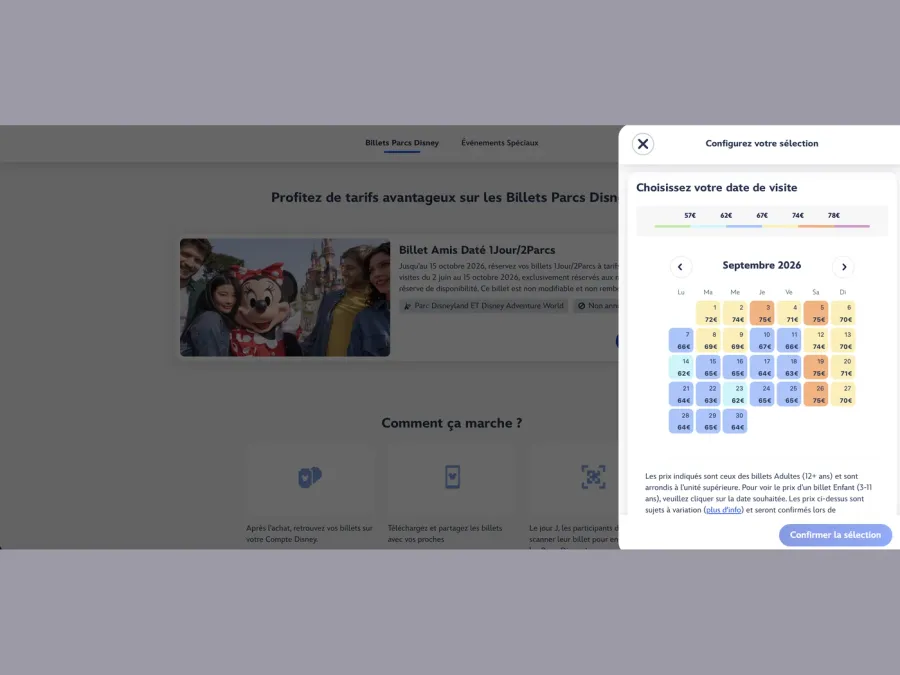Select date 9 in the calendar
This screenshot has width=900, height=675.
pos(735,340)
